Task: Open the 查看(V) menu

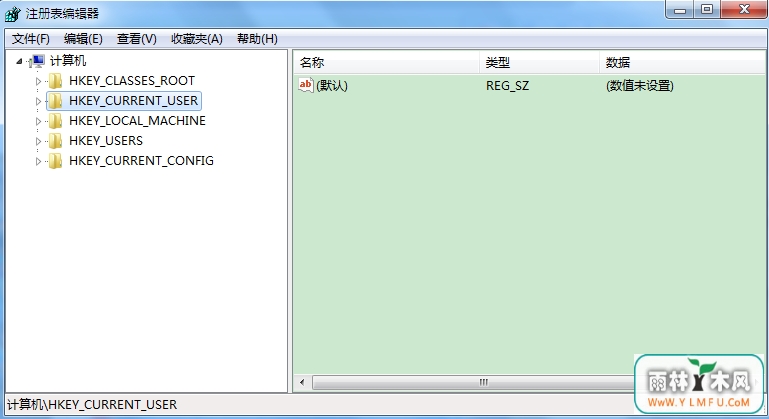Action: point(136,39)
